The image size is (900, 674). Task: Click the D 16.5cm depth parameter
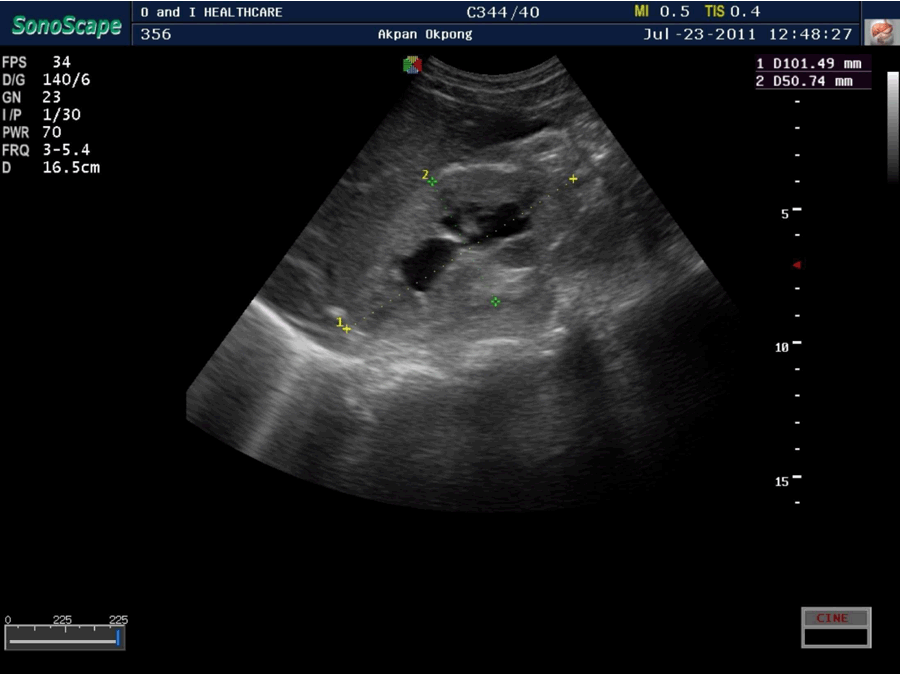(51, 167)
